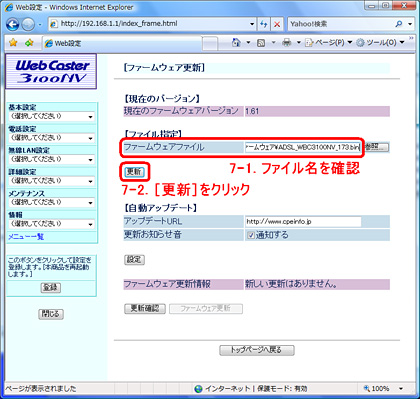Open zoom level 100% dropdown arrow
The height and width of the screenshot is (399, 420).
[x=401, y=389]
